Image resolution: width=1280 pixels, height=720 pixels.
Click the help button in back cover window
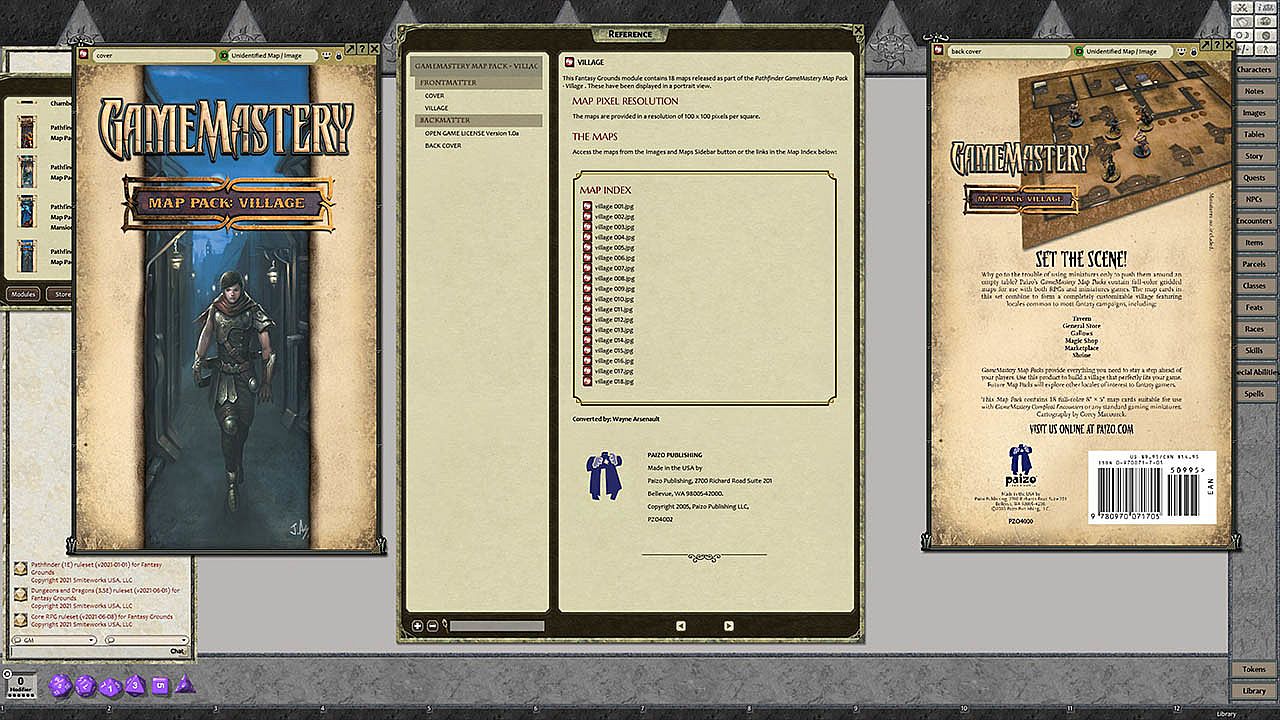click(x=1215, y=43)
